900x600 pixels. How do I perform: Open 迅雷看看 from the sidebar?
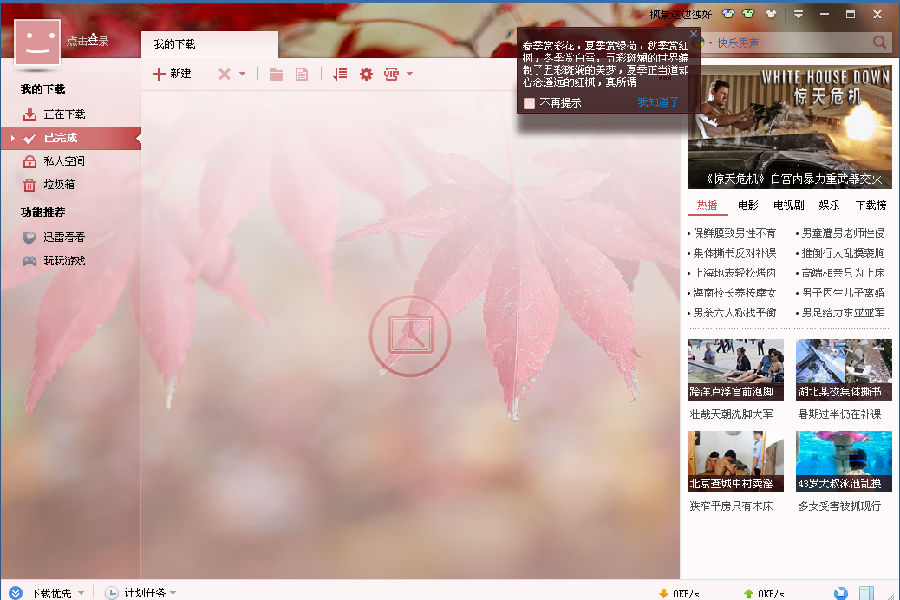point(56,237)
